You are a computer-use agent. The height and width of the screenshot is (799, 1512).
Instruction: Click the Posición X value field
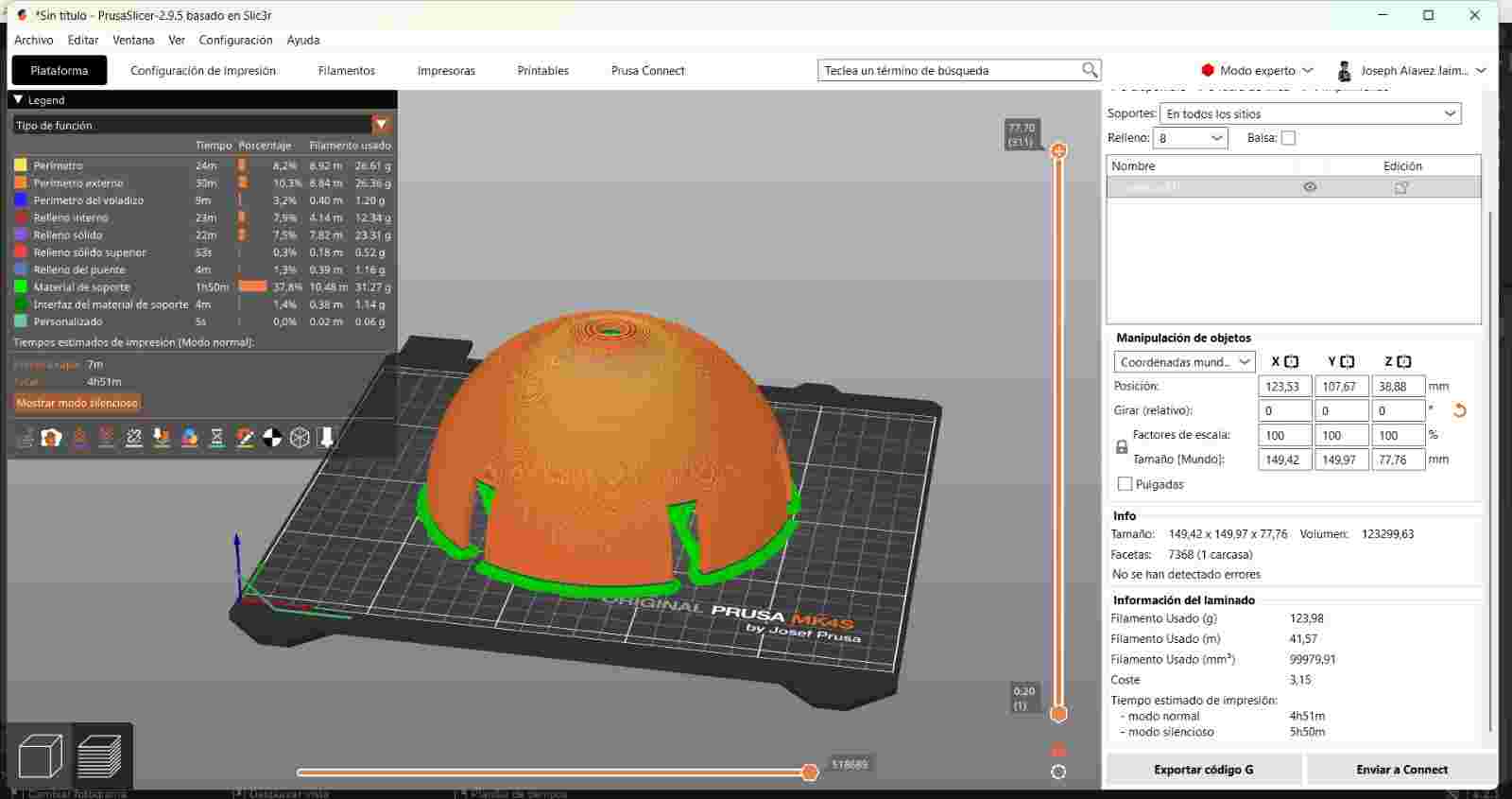(x=1285, y=386)
